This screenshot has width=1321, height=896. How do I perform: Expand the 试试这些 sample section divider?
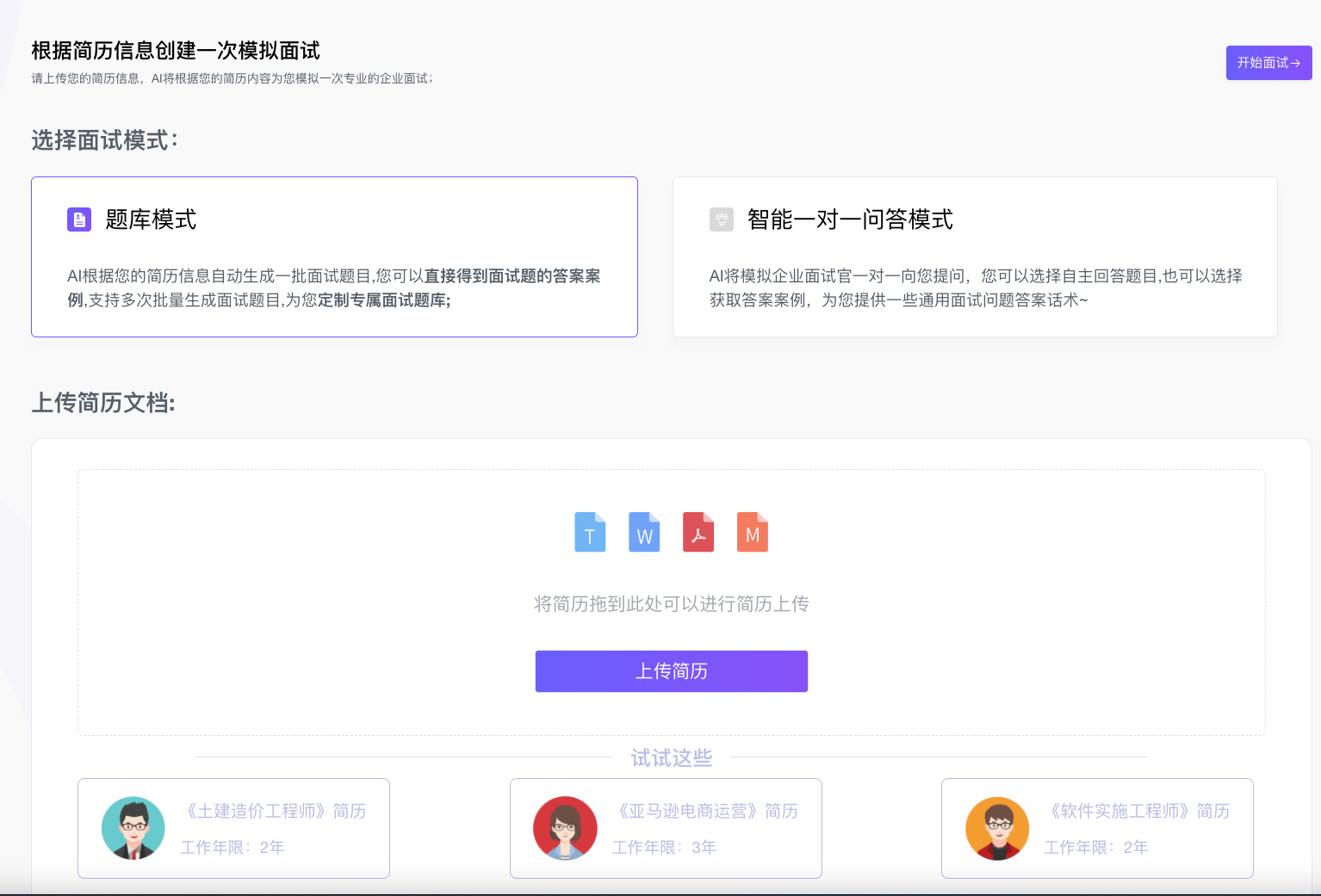(672, 758)
